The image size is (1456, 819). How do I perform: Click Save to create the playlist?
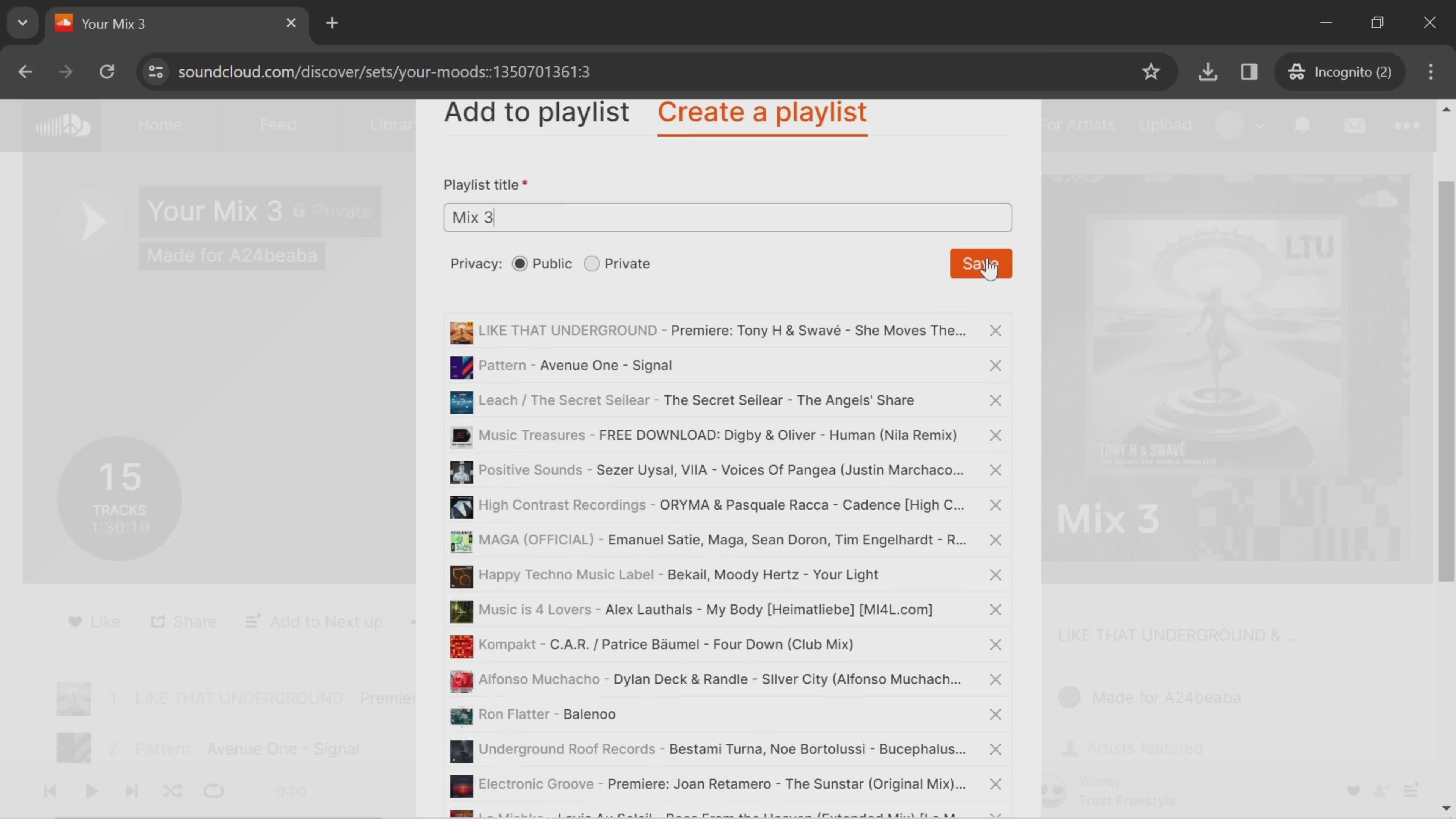(981, 263)
